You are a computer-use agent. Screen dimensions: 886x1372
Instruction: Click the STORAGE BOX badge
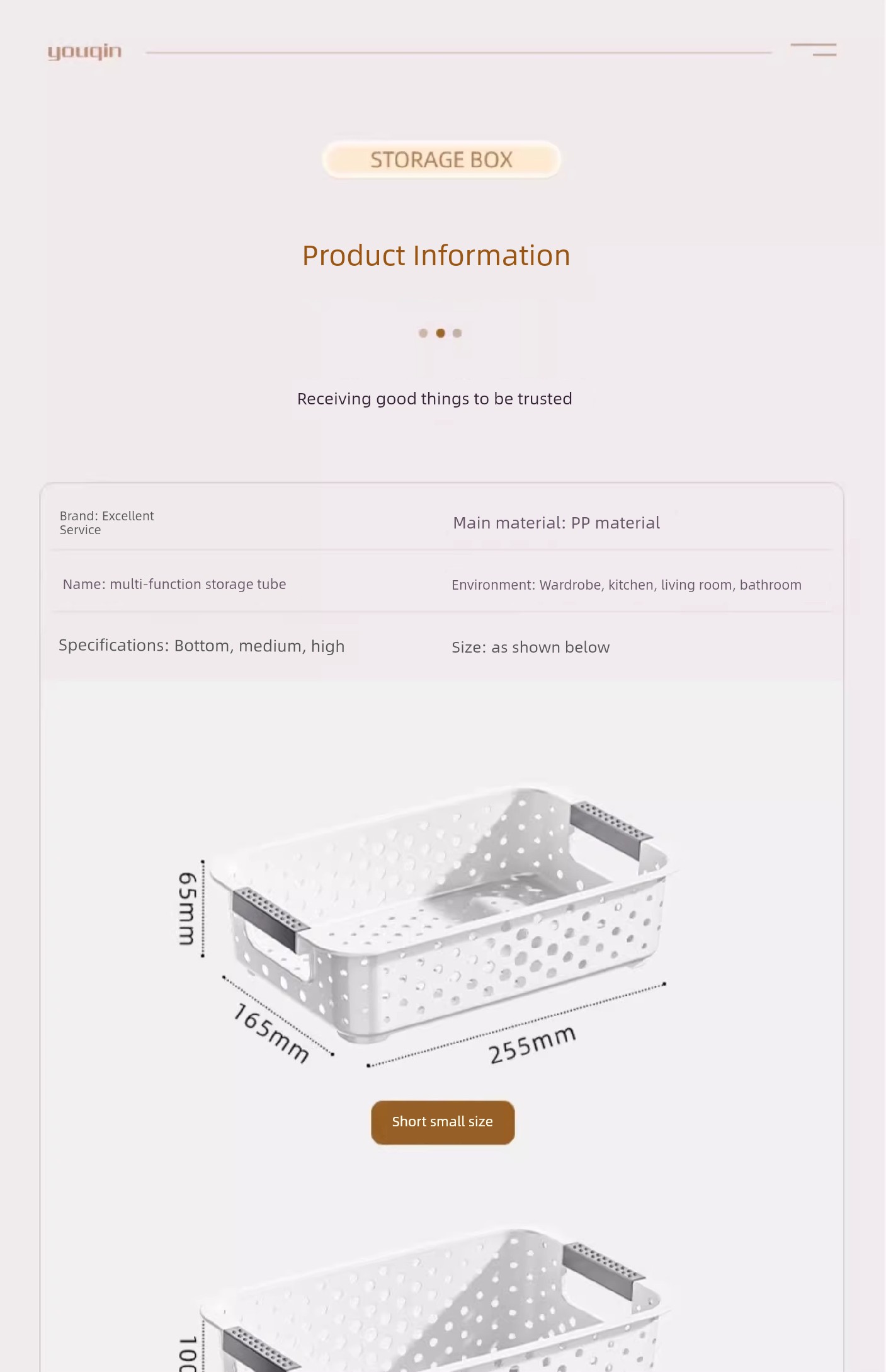point(441,160)
